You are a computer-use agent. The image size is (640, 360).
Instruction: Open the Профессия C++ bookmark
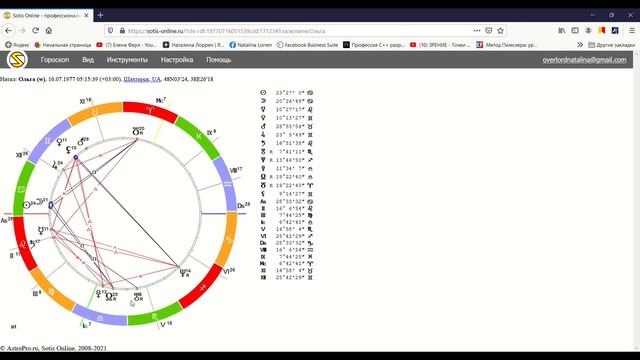pyautogui.click(x=373, y=45)
